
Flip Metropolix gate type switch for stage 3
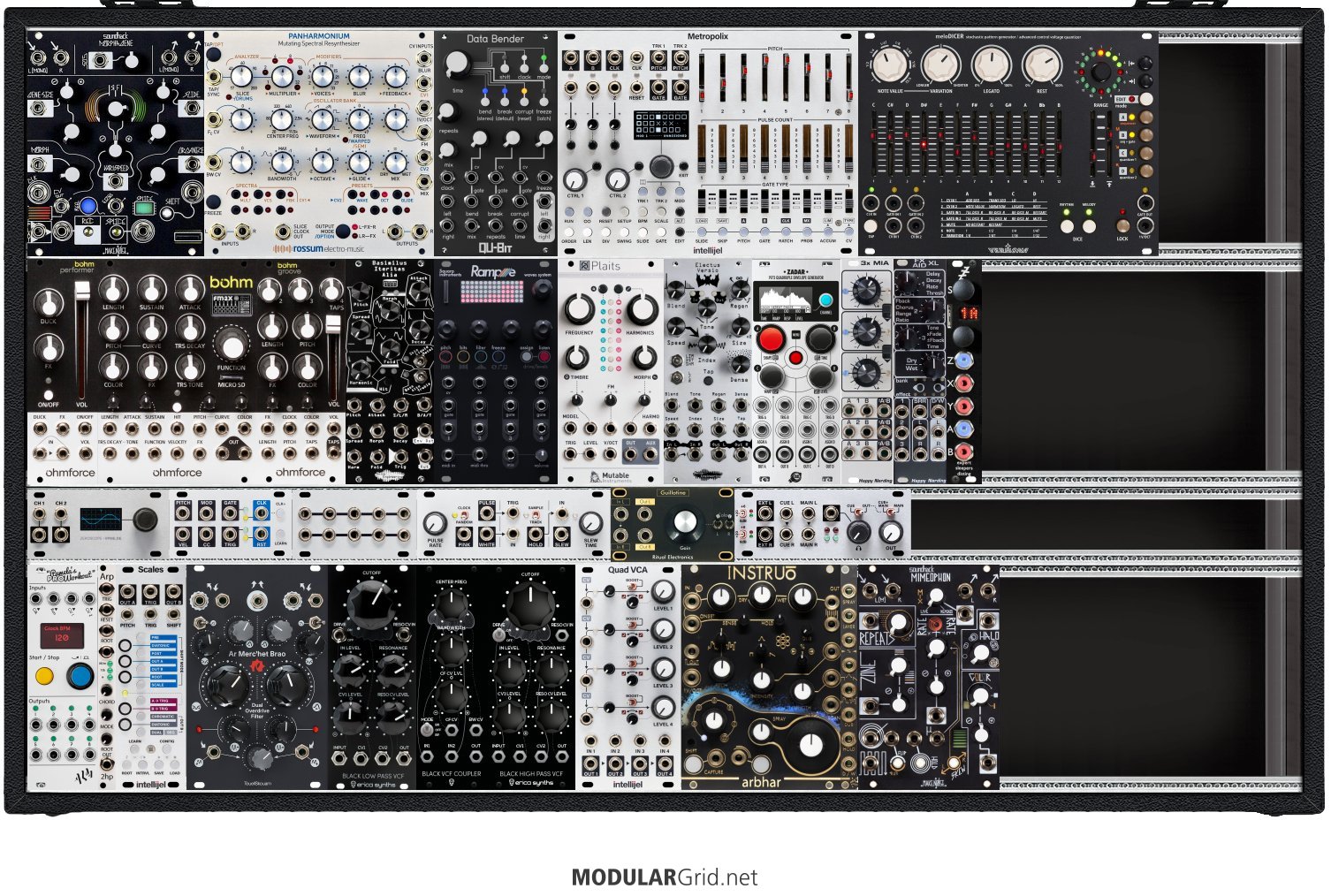(743, 201)
